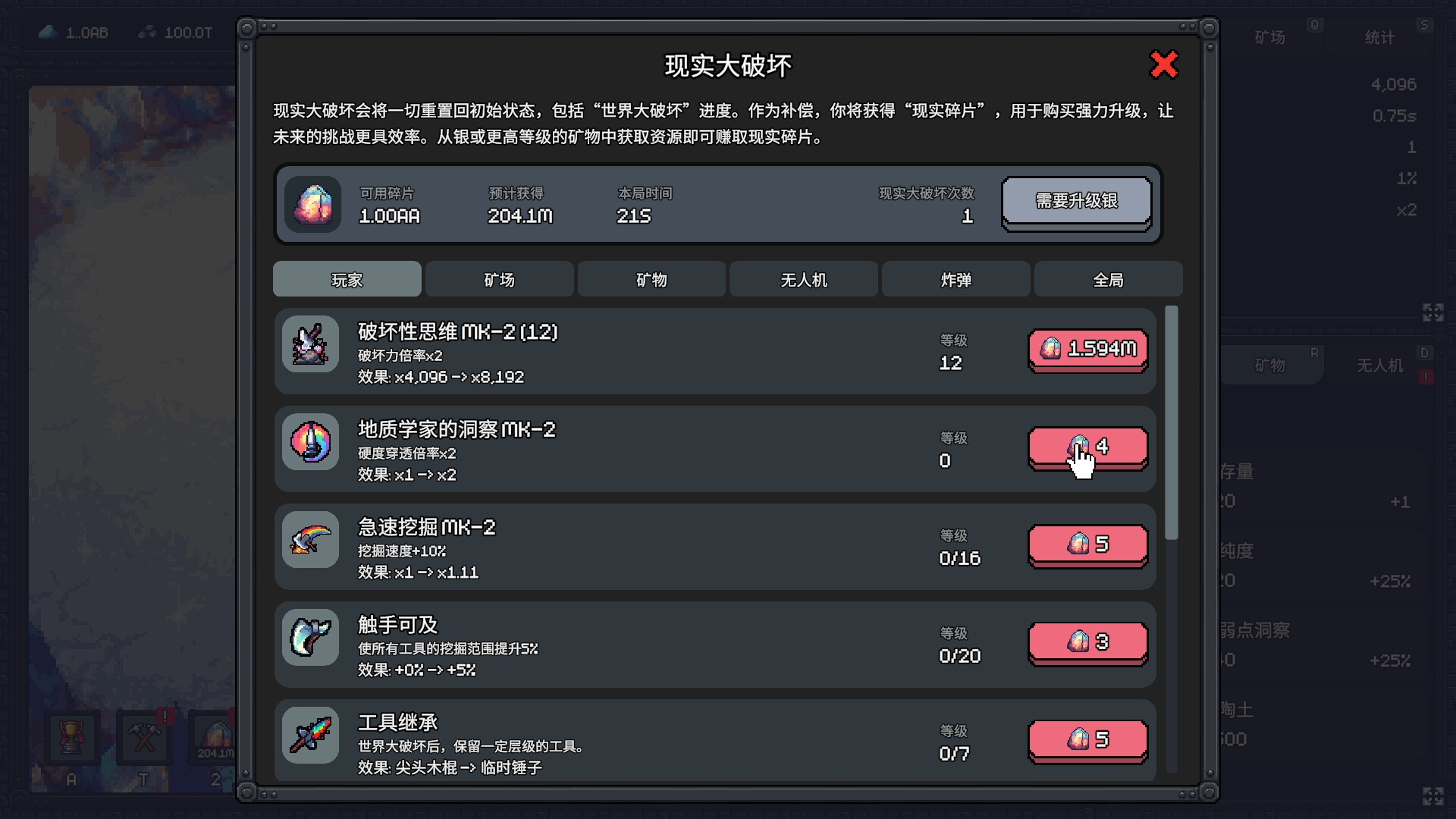Click the rainbow horn icon of 地质学家的洞察 MK-2
The image size is (1456, 819).
(x=310, y=442)
